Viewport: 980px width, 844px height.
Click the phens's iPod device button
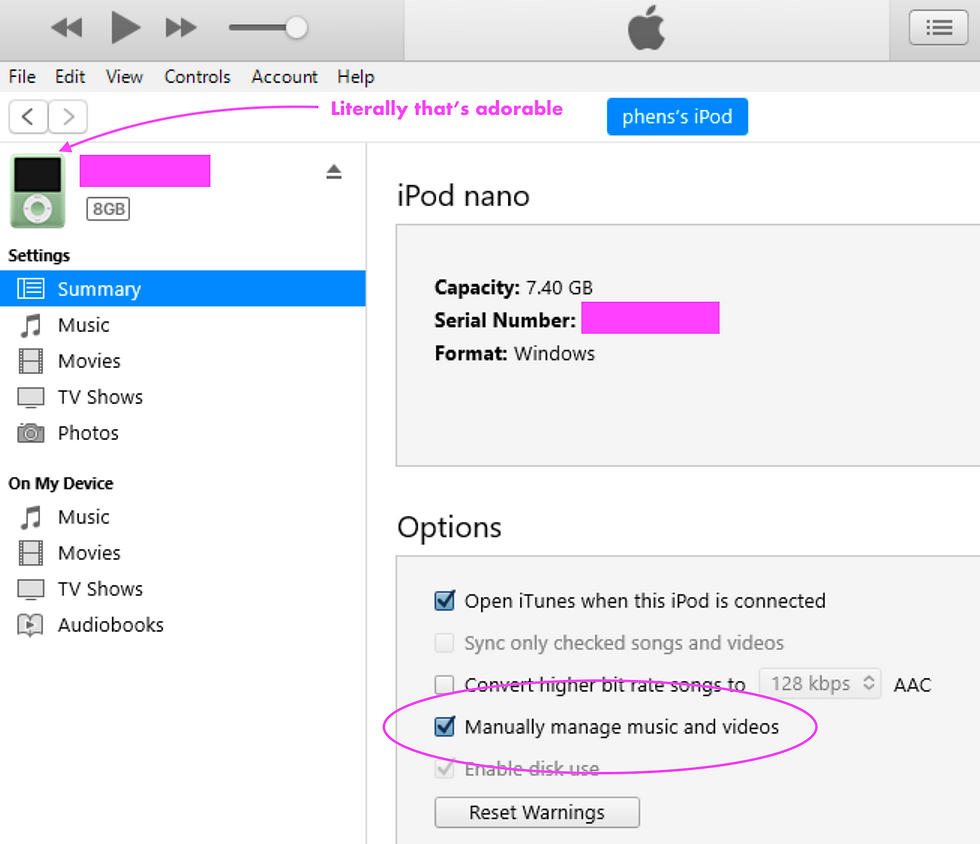click(677, 116)
